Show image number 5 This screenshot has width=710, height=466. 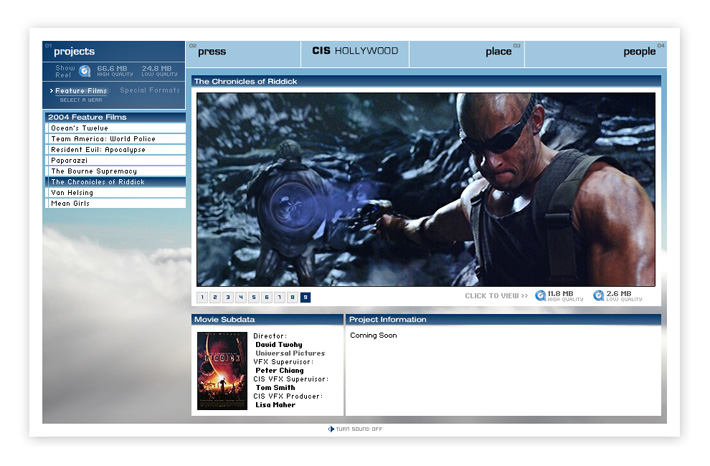(254, 297)
